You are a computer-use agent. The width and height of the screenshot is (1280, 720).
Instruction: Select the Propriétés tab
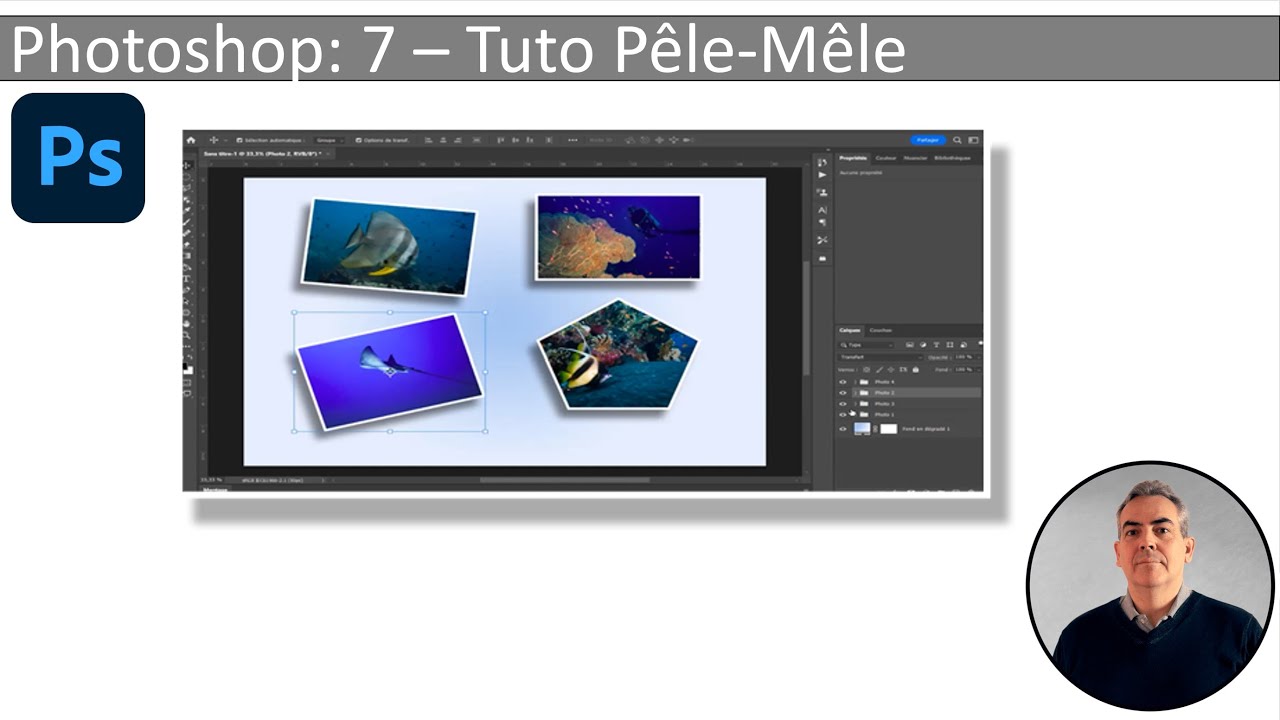point(853,158)
